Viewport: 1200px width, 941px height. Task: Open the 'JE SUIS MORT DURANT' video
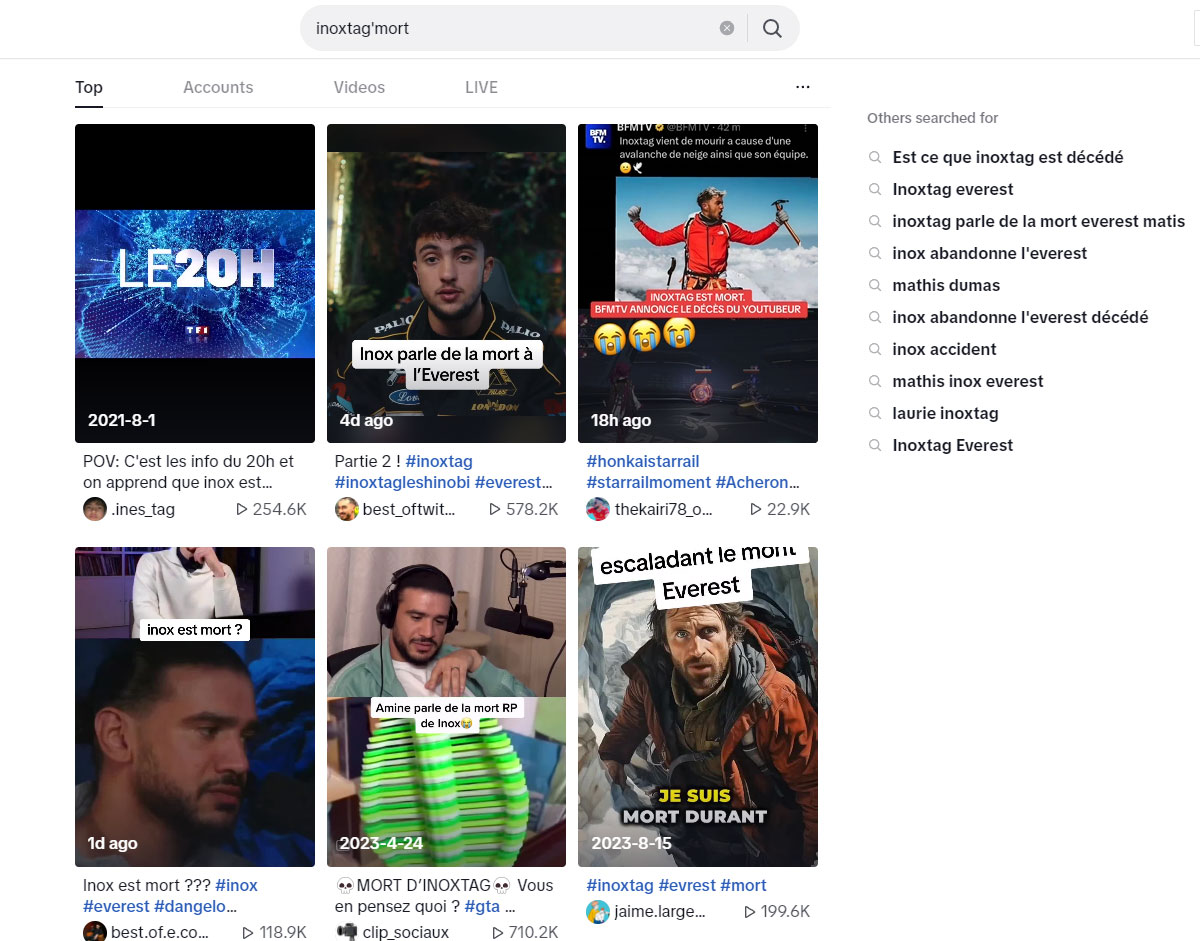(698, 706)
